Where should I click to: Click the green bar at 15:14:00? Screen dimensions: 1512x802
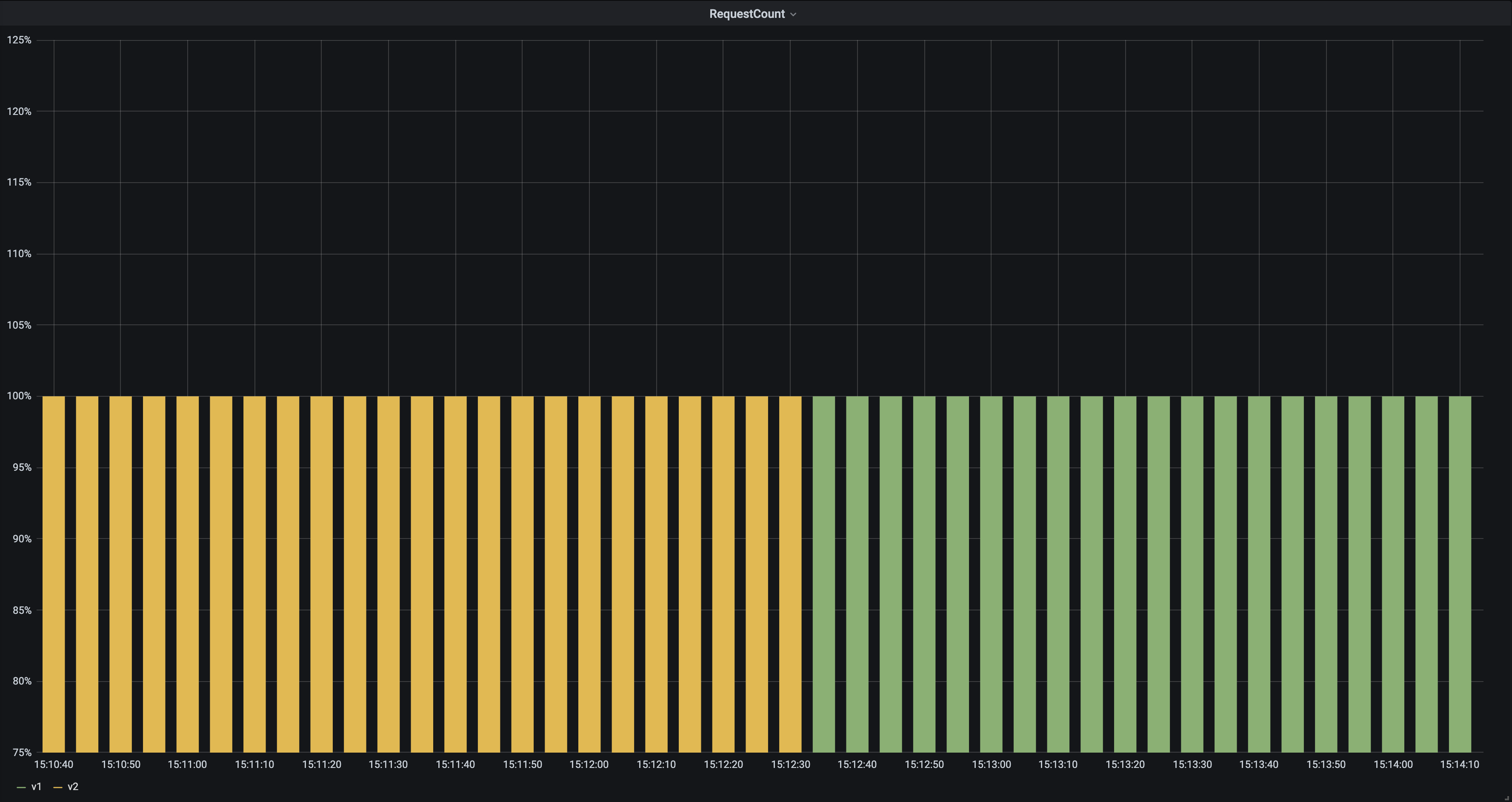pos(1393,574)
